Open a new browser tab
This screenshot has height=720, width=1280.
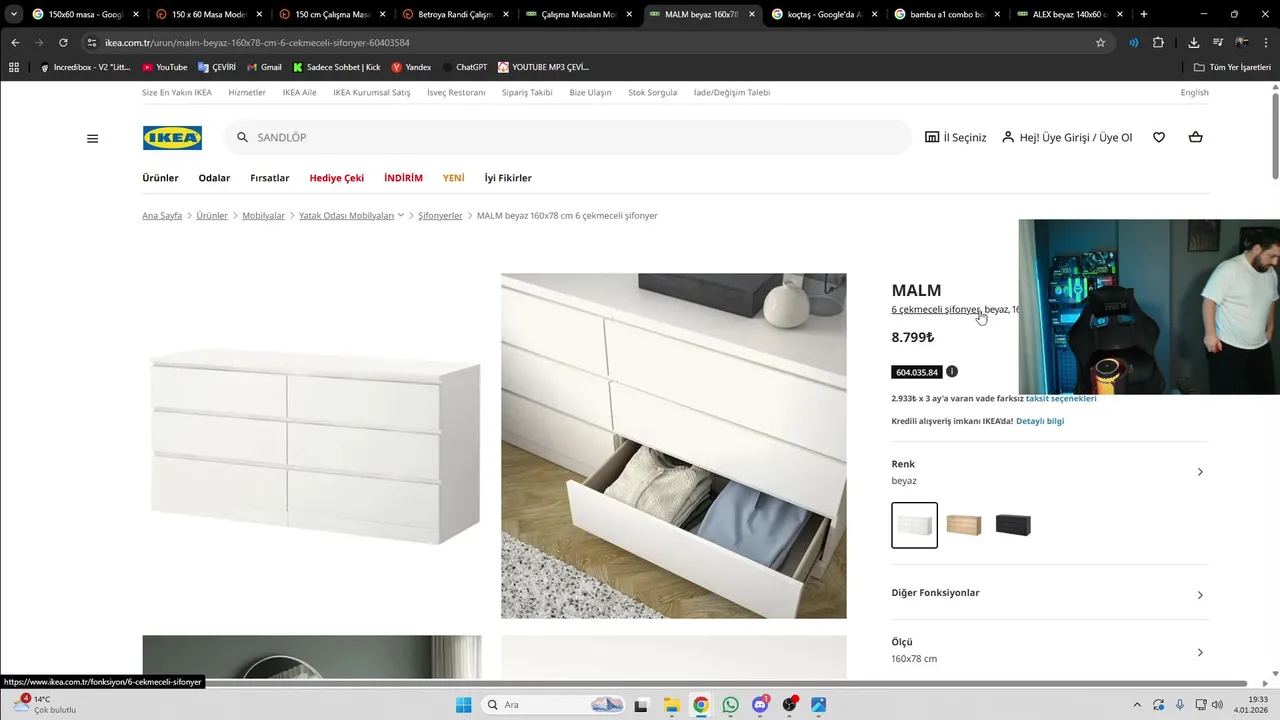(1144, 14)
